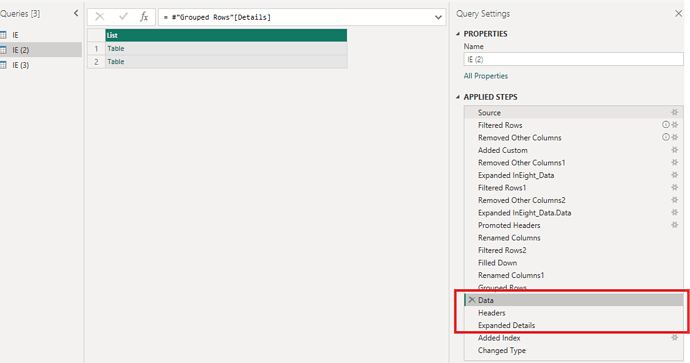Collapse the PROPERTIES section
The width and height of the screenshot is (690, 363).
(x=458, y=34)
